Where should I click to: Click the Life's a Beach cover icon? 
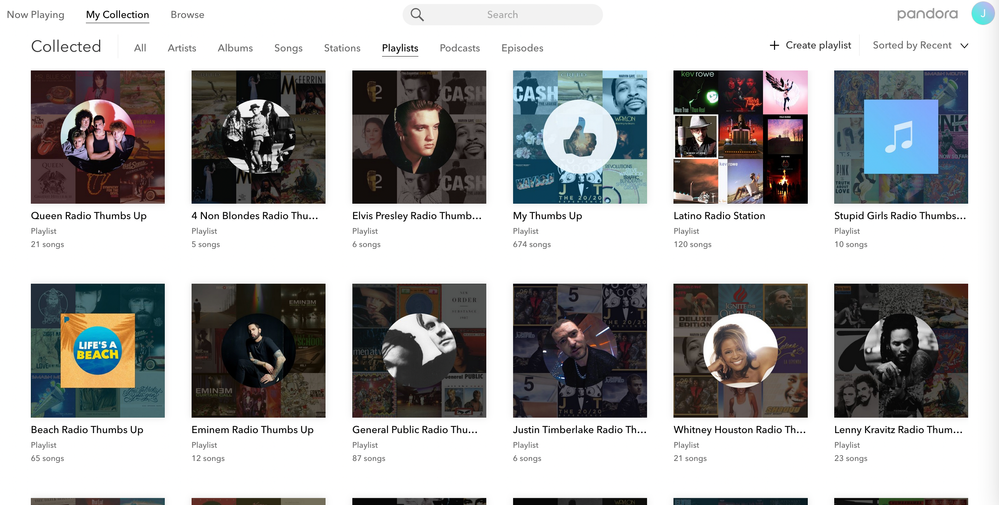97,350
